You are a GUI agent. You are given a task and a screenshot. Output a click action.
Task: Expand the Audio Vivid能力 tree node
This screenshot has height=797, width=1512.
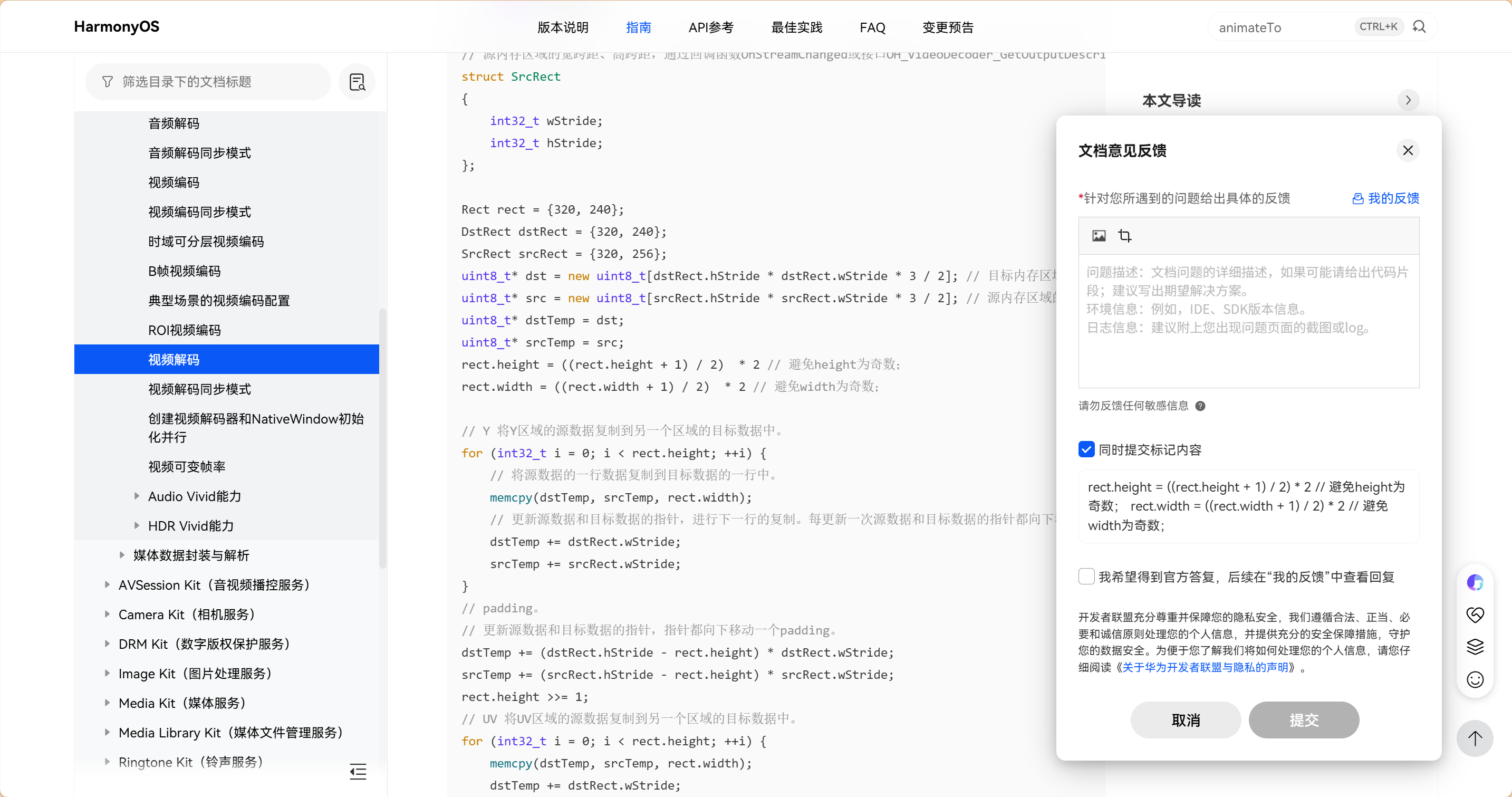pyautogui.click(x=137, y=496)
